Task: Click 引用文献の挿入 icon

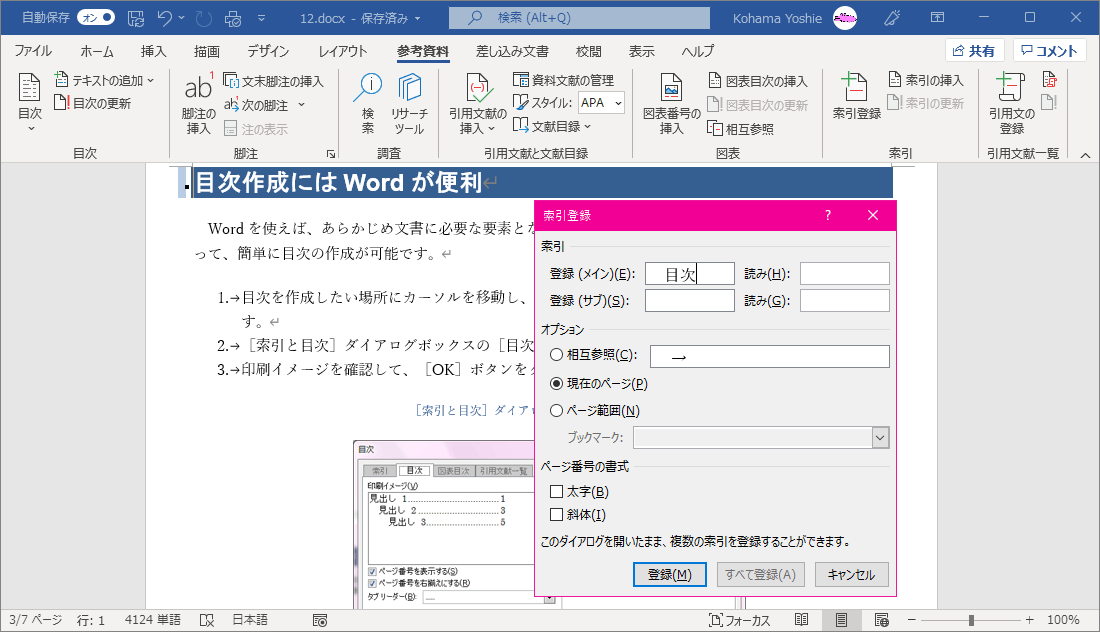Action: point(478,104)
